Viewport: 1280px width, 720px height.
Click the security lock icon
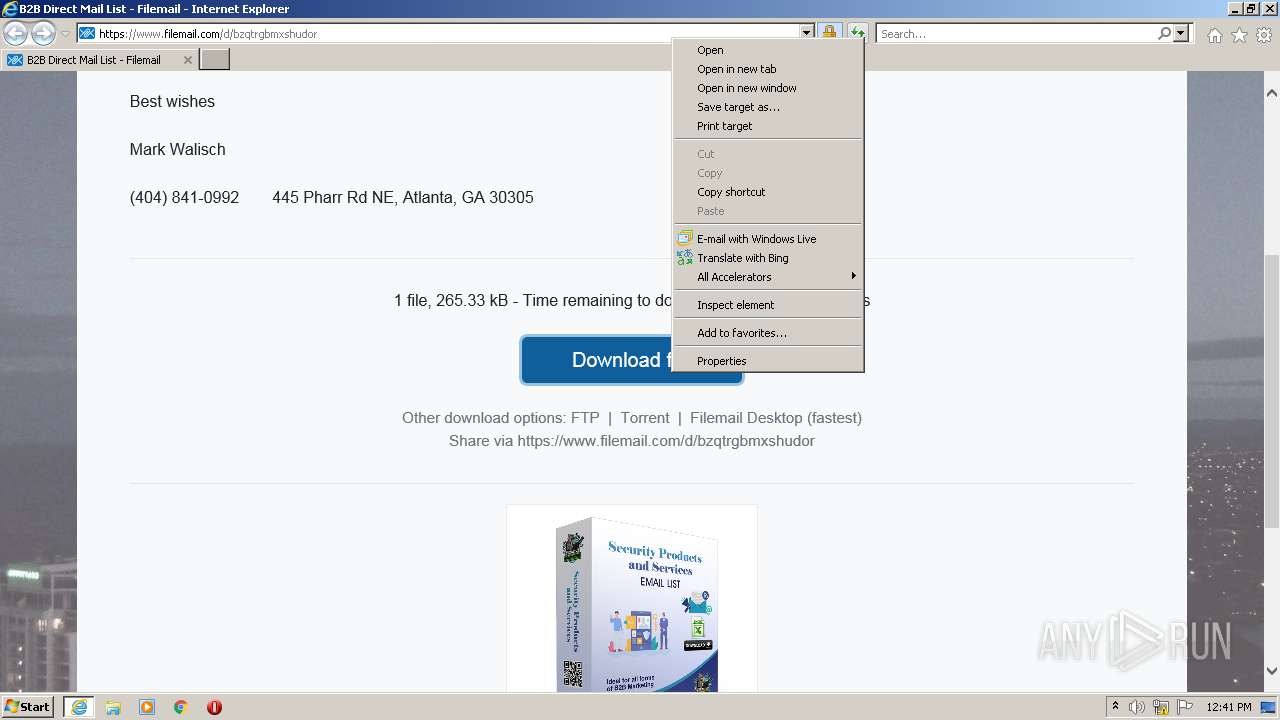(x=829, y=33)
